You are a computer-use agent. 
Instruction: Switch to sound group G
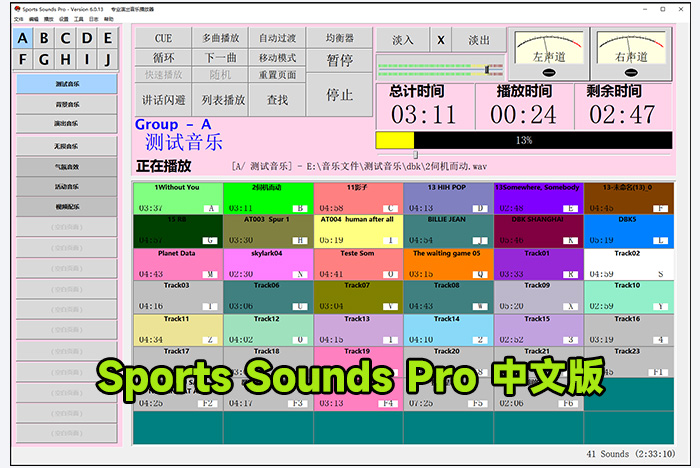[44, 59]
